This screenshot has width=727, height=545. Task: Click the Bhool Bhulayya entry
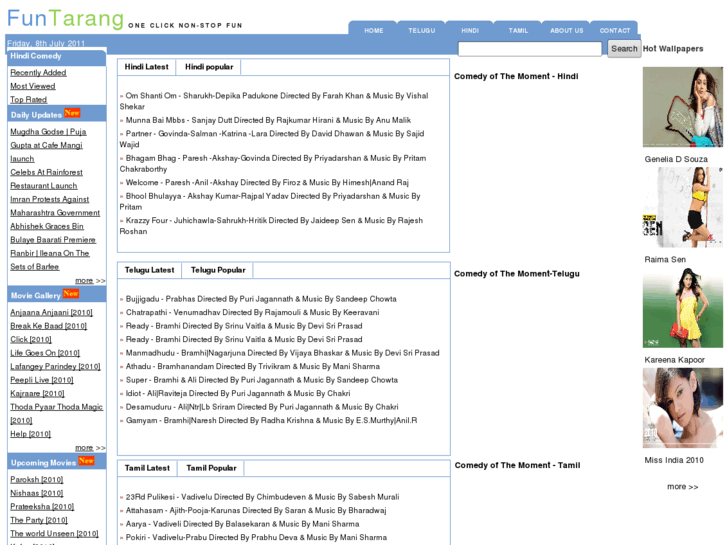[270, 201]
